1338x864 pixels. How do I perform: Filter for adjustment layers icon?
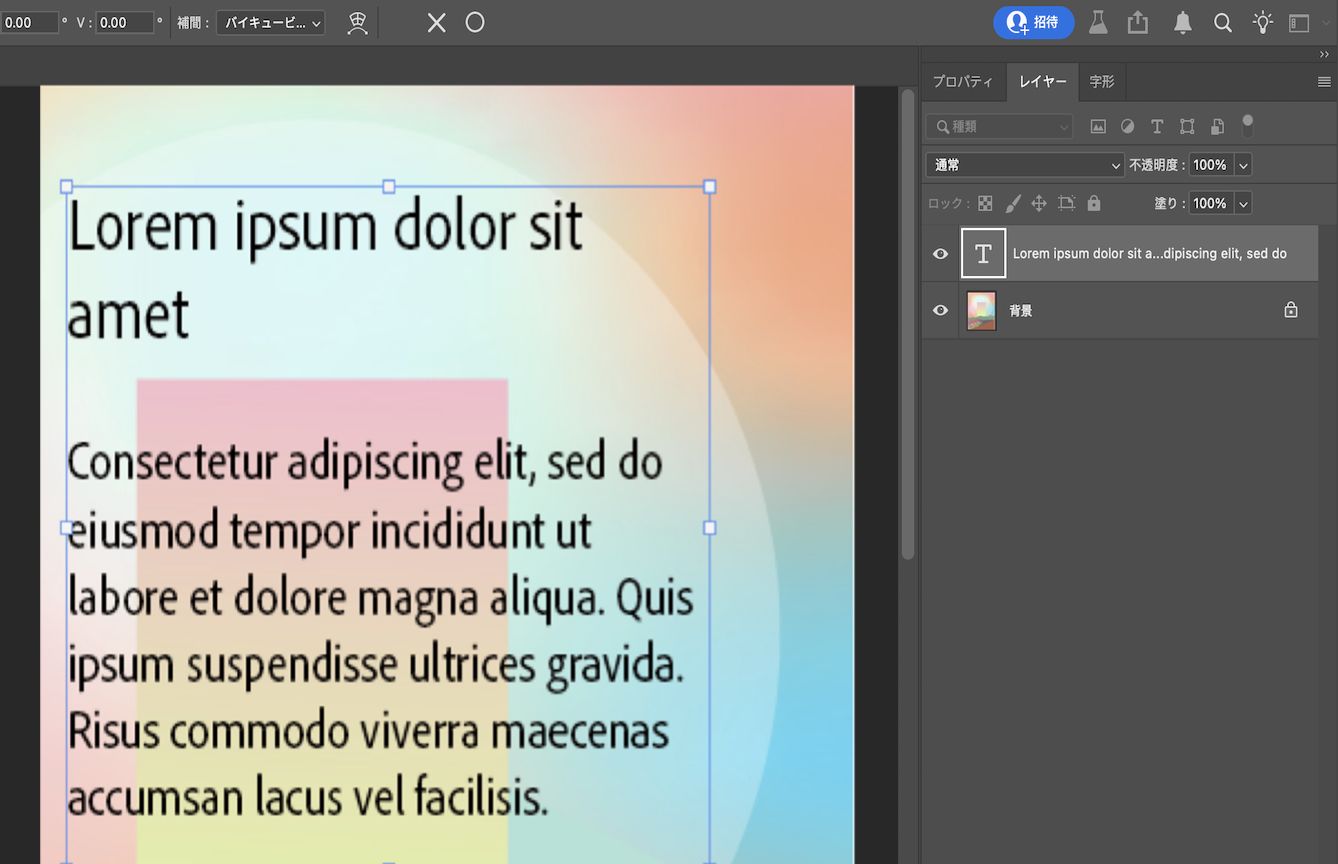coord(1127,126)
